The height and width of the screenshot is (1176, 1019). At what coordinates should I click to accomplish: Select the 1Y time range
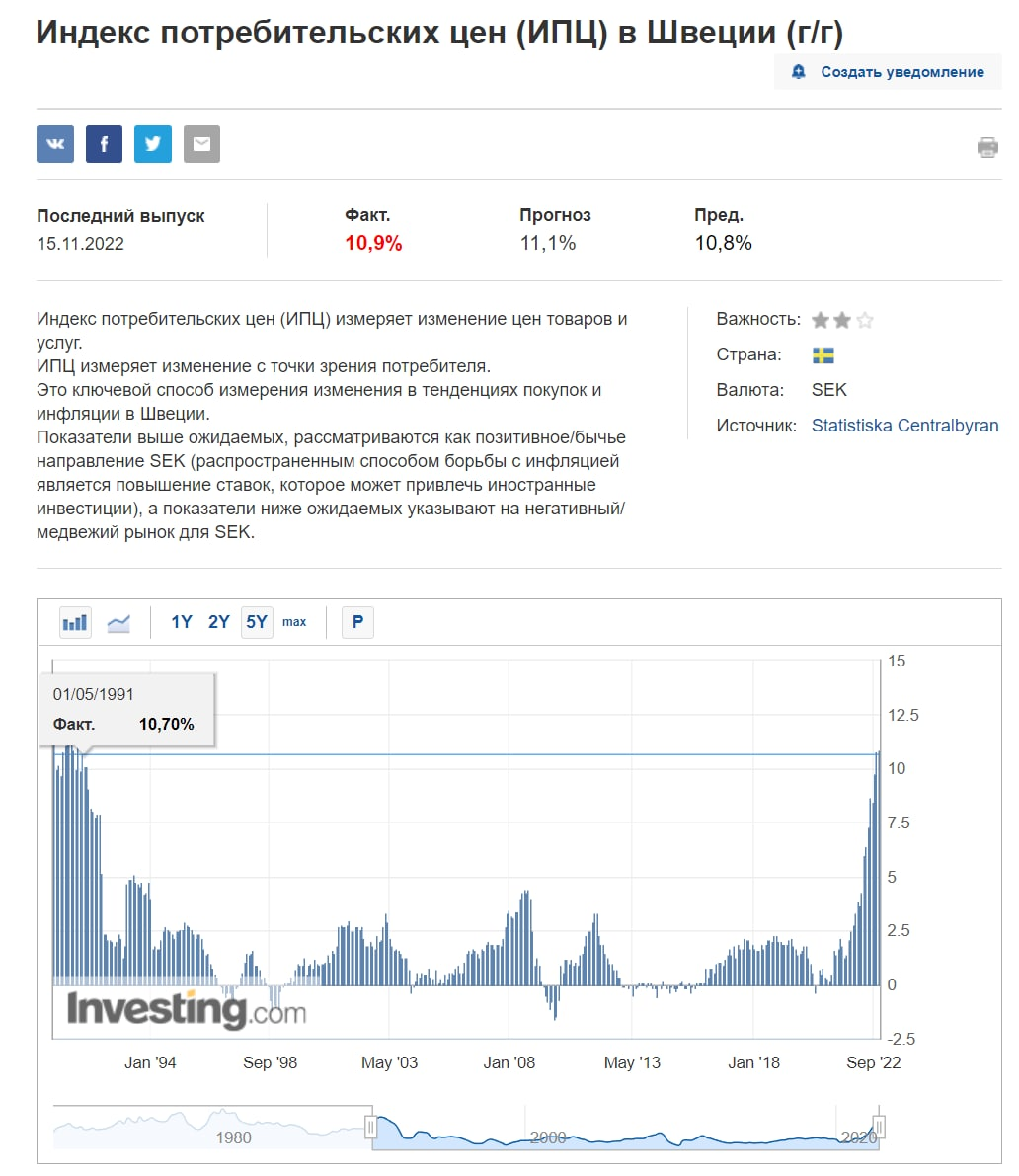(182, 622)
